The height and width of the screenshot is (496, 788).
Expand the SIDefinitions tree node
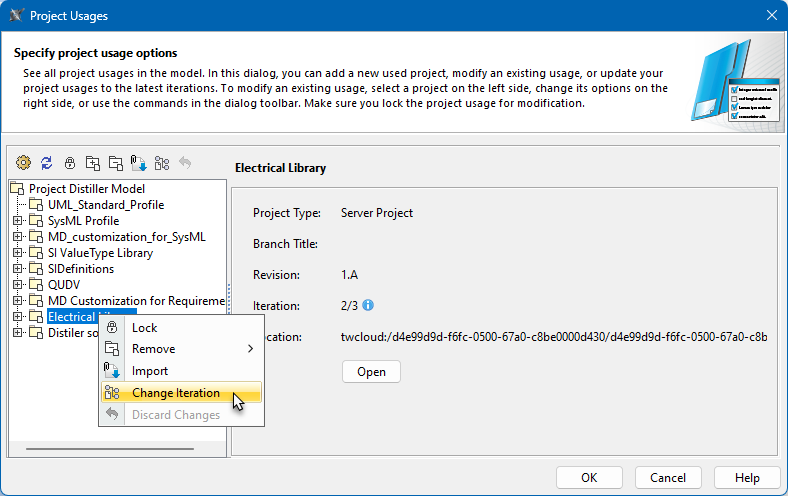click(x=17, y=269)
